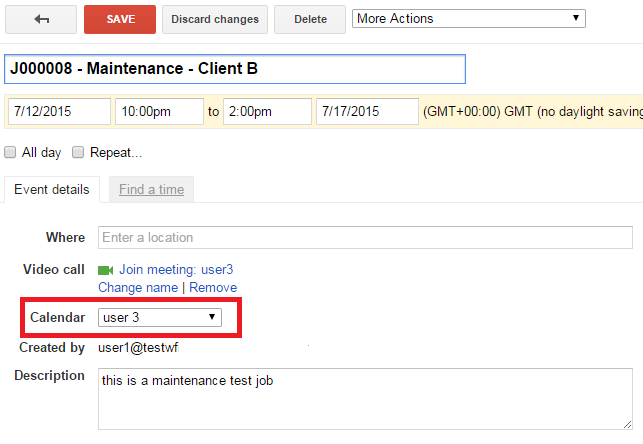This screenshot has height=444, width=643.
Task: Click the GMT time zone text
Action: 533,112
